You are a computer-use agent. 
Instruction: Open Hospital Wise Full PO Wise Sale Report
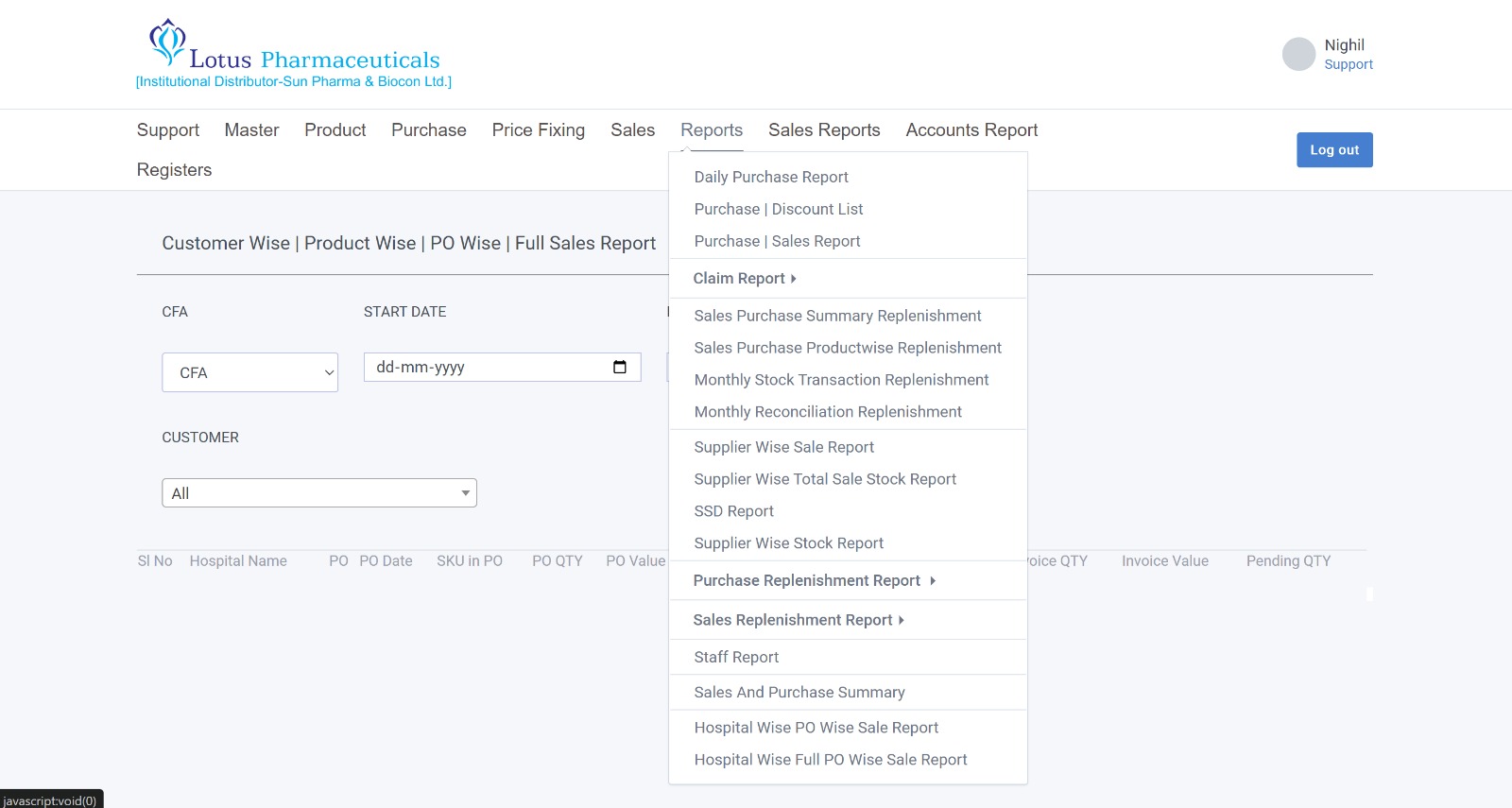coord(830,760)
